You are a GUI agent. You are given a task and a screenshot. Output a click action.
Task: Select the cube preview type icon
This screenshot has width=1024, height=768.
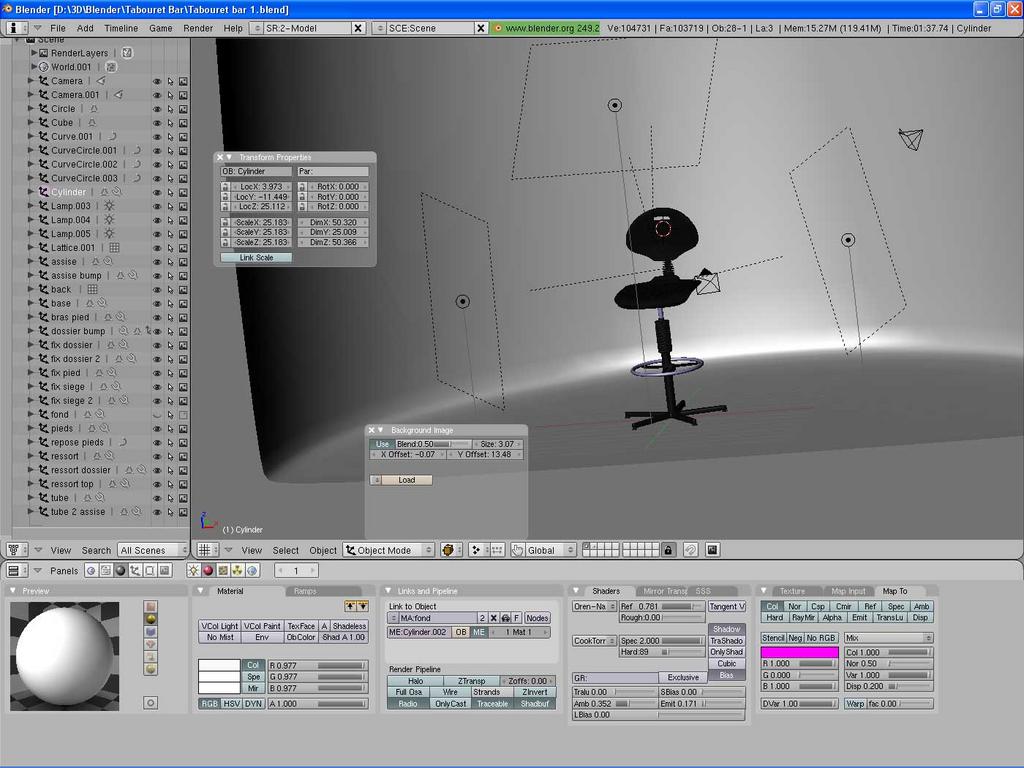151,632
